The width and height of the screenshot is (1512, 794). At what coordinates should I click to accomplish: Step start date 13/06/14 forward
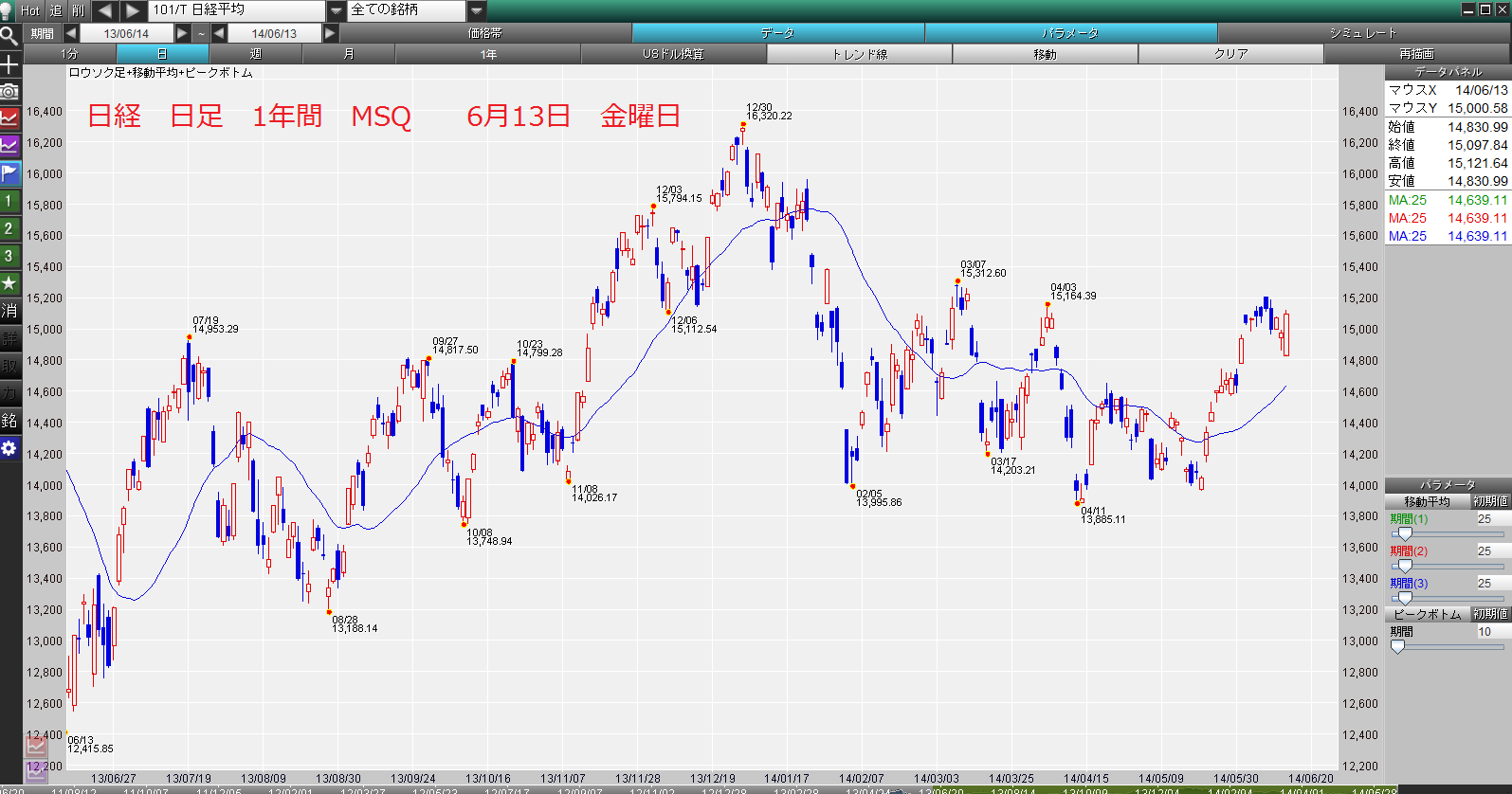pyautogui.click(x=183, y=33)
